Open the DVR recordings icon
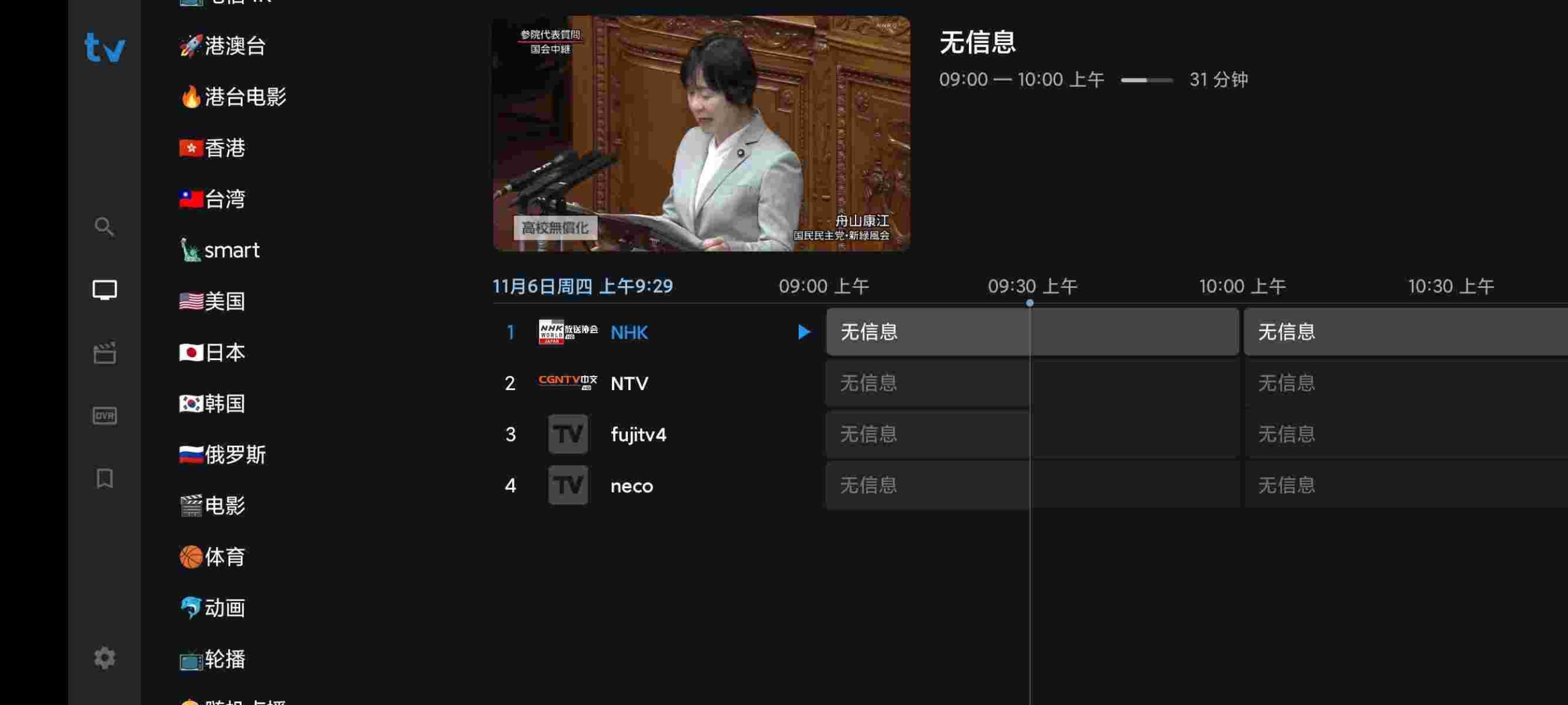 pos(104,415)
